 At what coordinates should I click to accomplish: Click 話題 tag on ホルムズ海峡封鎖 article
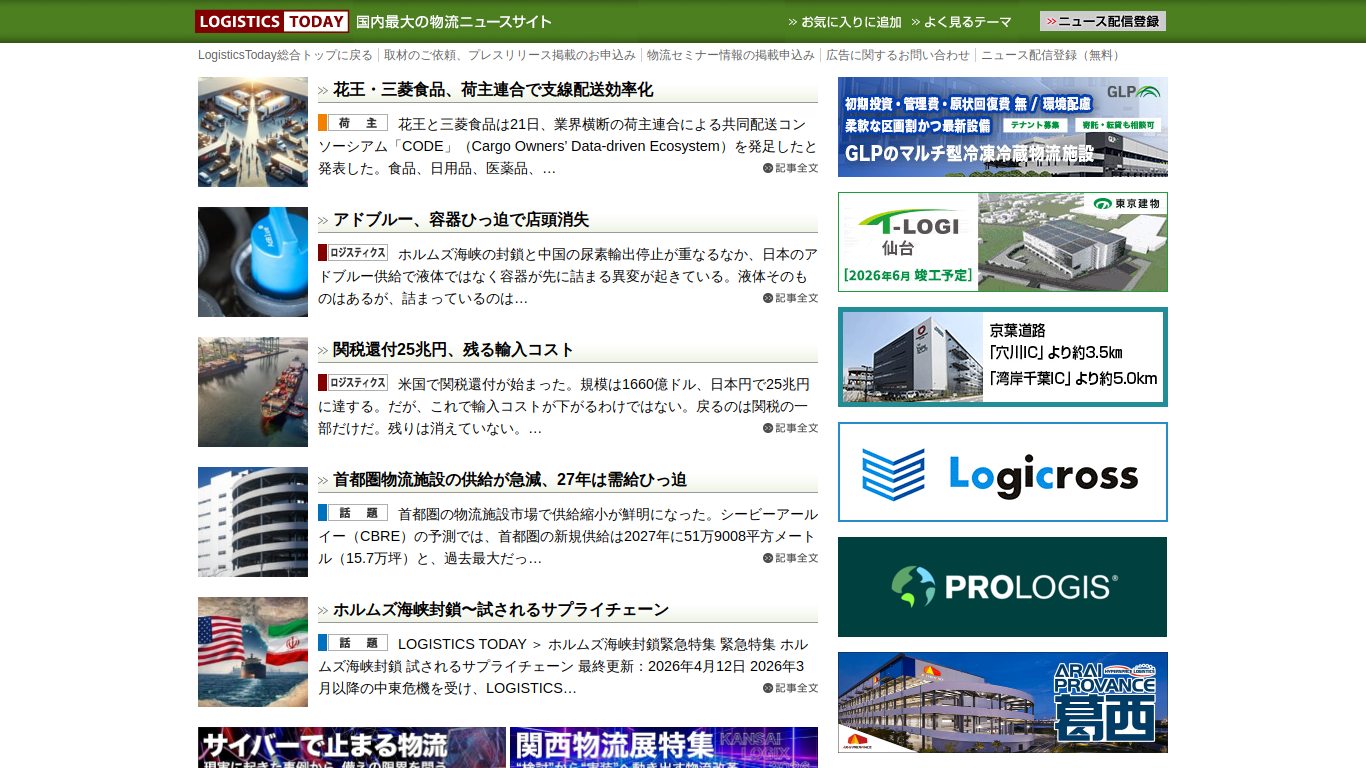click(x=353, y=643)
